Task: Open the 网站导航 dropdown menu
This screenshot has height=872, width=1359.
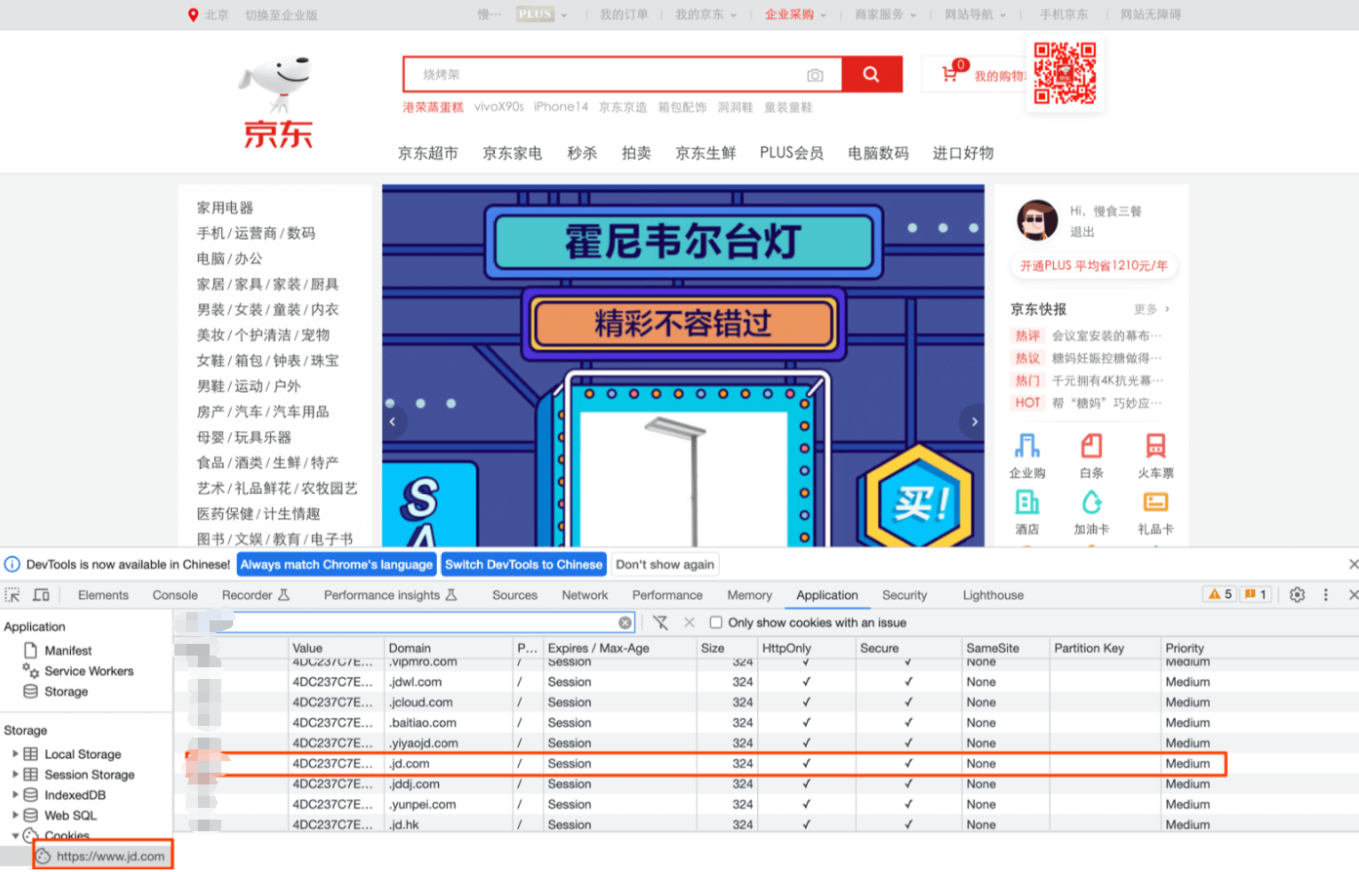Action: coord(976,15)
